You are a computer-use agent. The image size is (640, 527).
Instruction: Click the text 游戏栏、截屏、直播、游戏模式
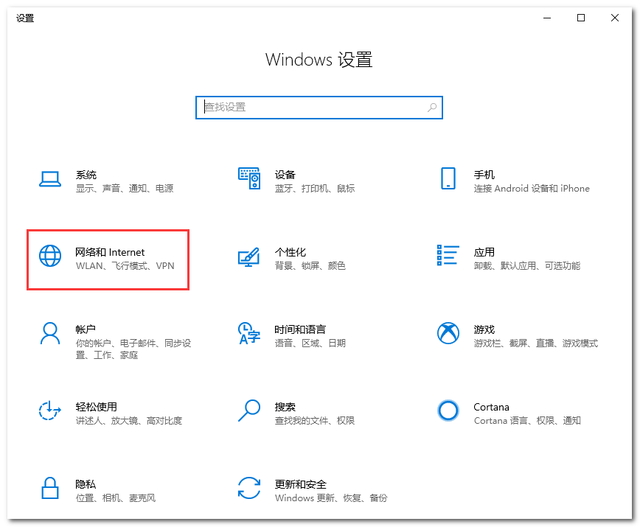(x=536, y=343)
